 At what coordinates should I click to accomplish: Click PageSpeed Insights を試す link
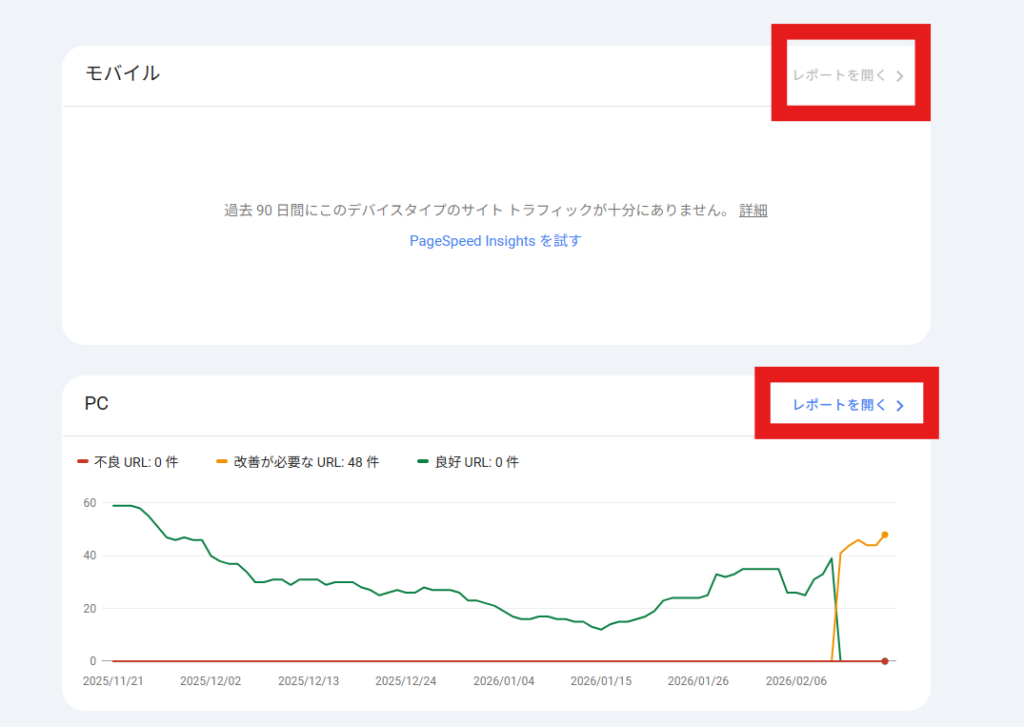(495, 241)
